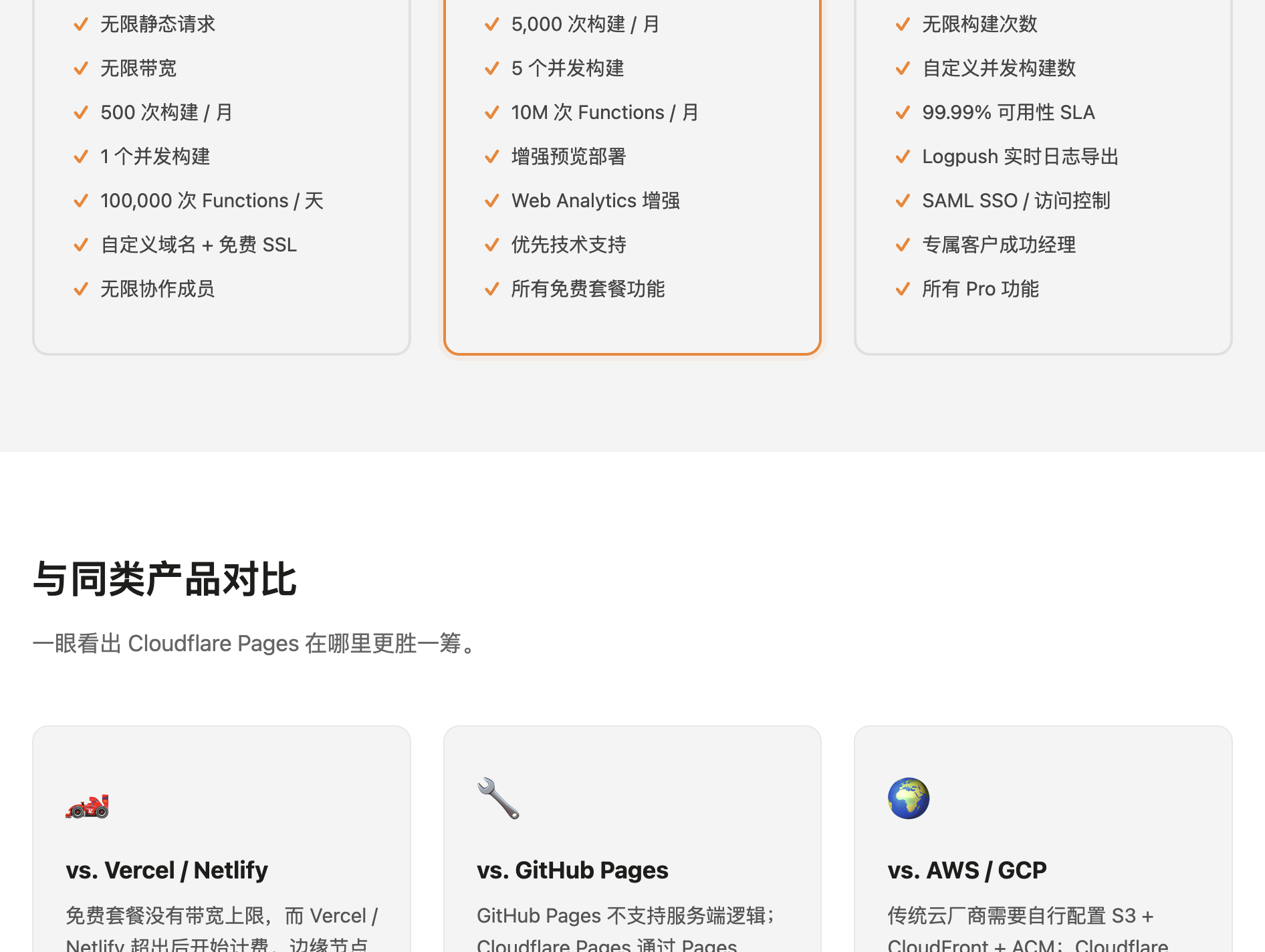
Task: Select the checkmark icon for 500 次构建 / 月
Action: [81, 113]
